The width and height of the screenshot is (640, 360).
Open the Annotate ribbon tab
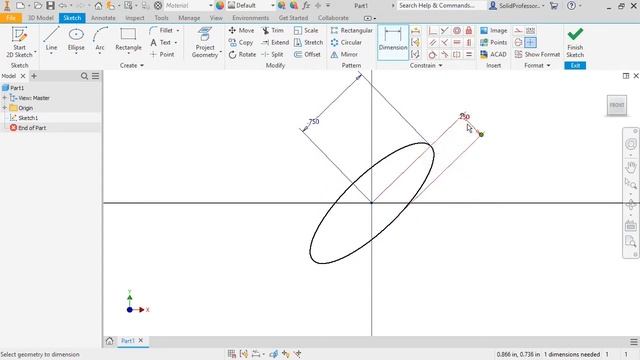pyautogui.click(x=103, y=18)
